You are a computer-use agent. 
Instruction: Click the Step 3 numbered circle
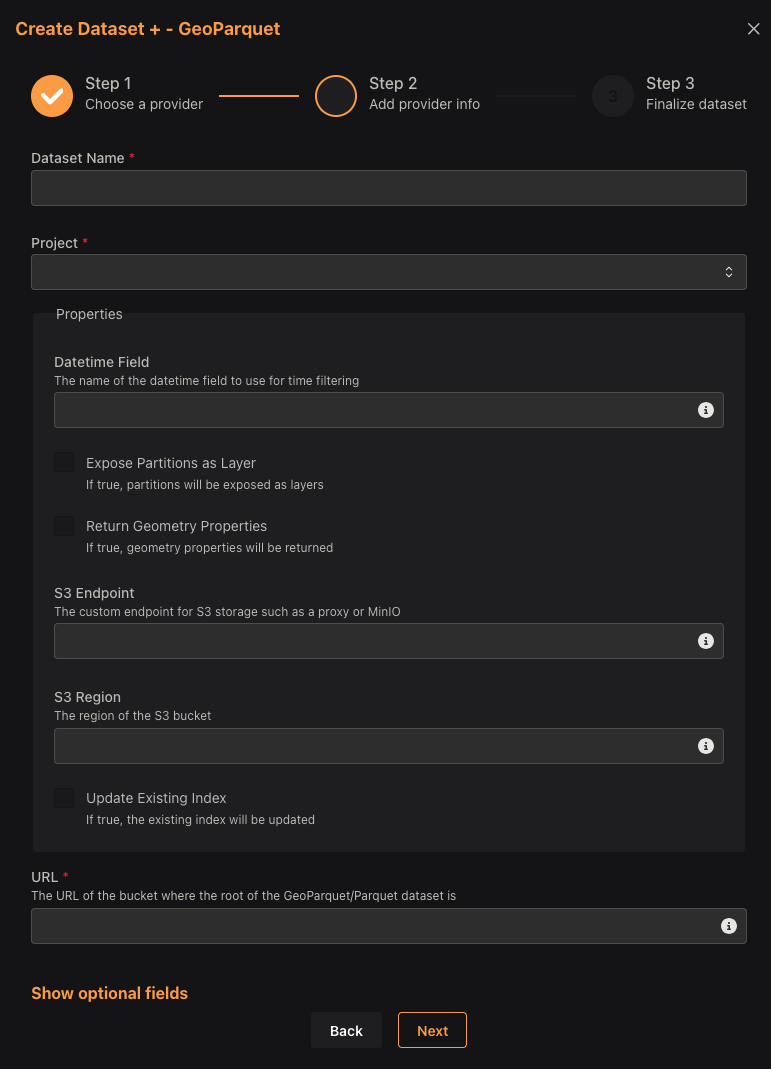coord(613,96)
